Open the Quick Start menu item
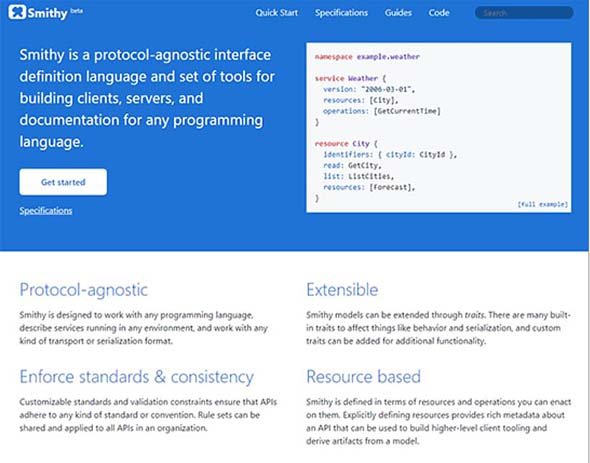 point(277,13)
